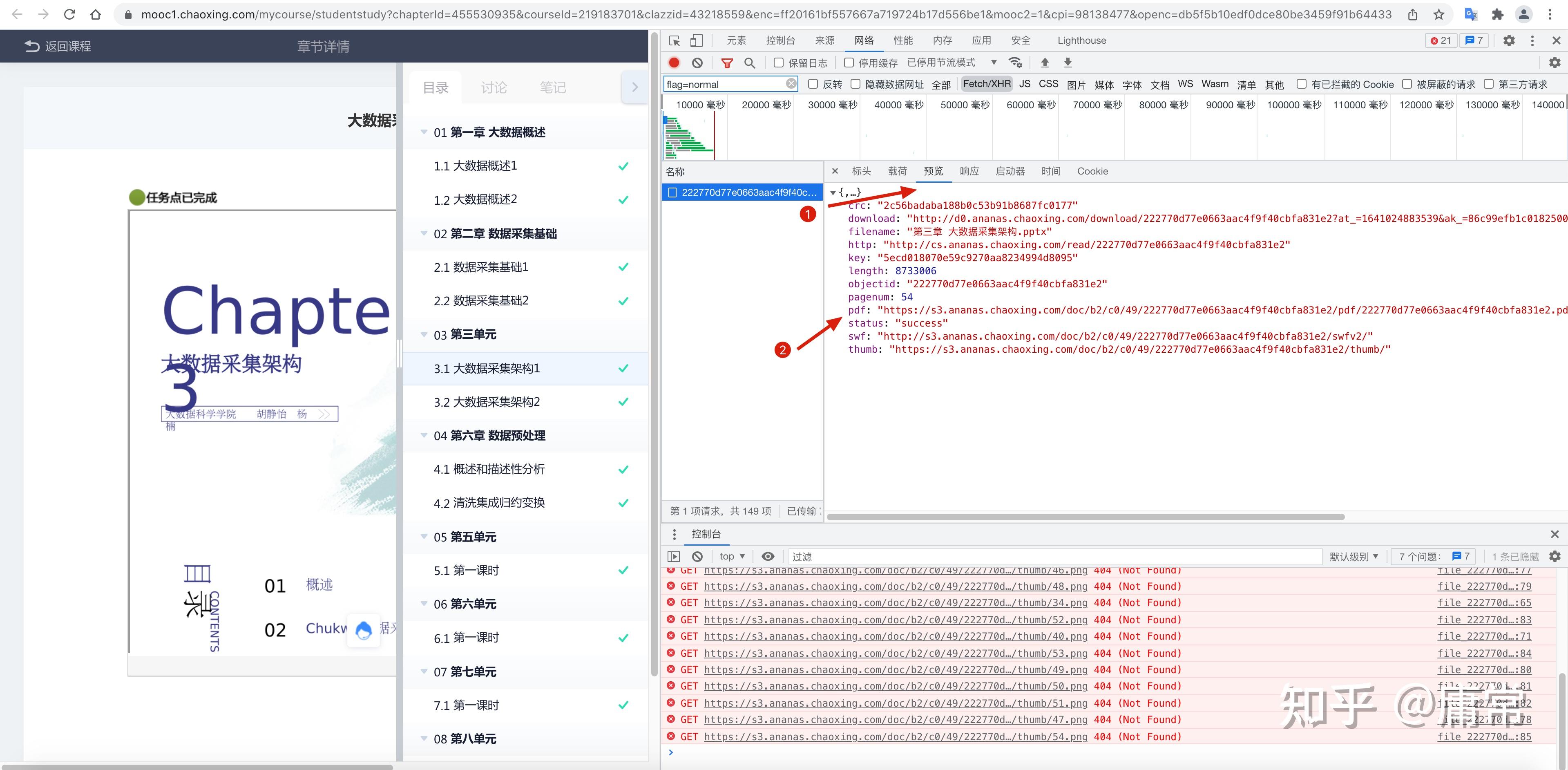Image resolution: width=1568 pixels, height=770 pixels.
Task: Switch to the 响应 request tab
Action: (x=969, y=172)
